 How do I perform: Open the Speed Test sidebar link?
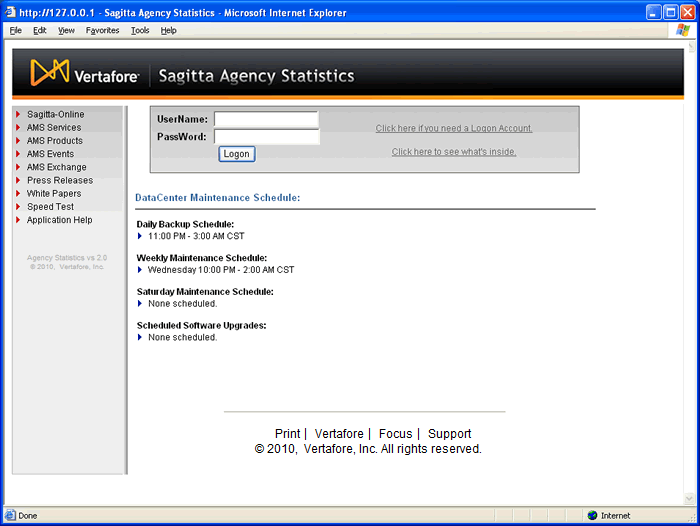pyautogui.click(x=50, y=207)
